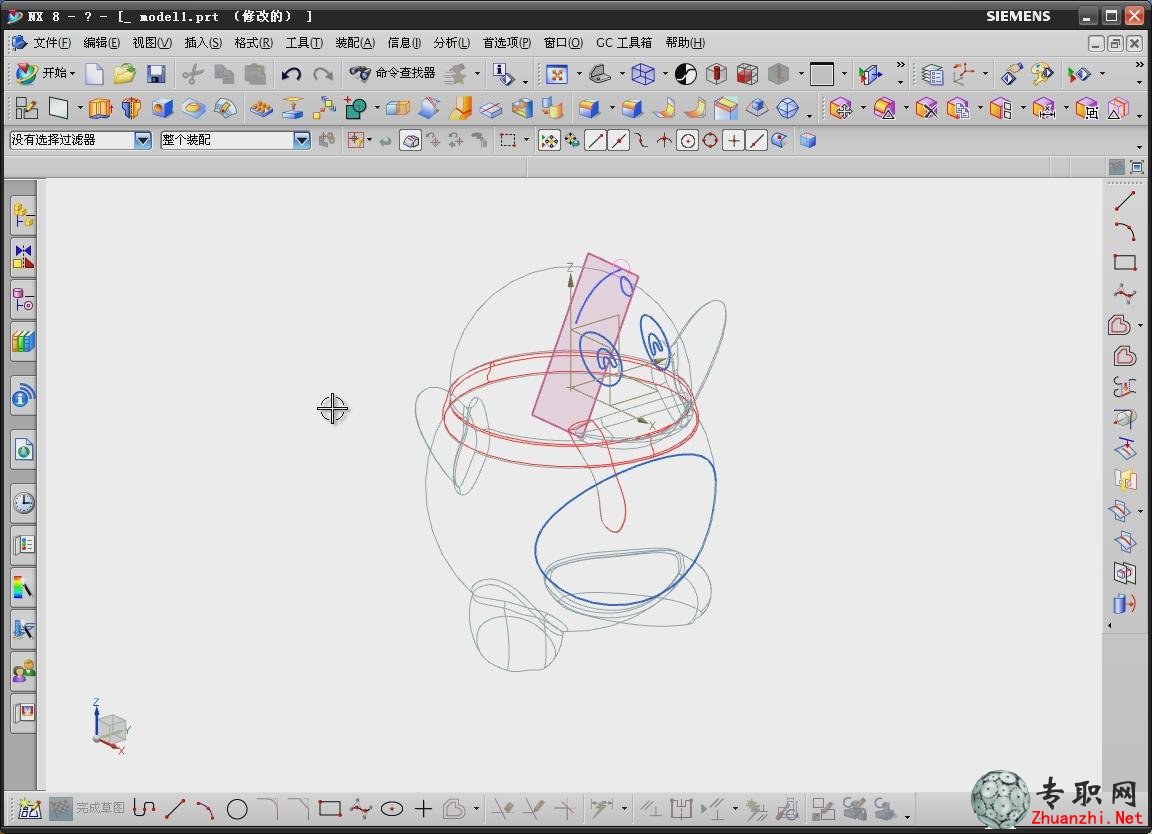
Task: Select the Arc tool in right toolbar
Action: coord(1125,231)
